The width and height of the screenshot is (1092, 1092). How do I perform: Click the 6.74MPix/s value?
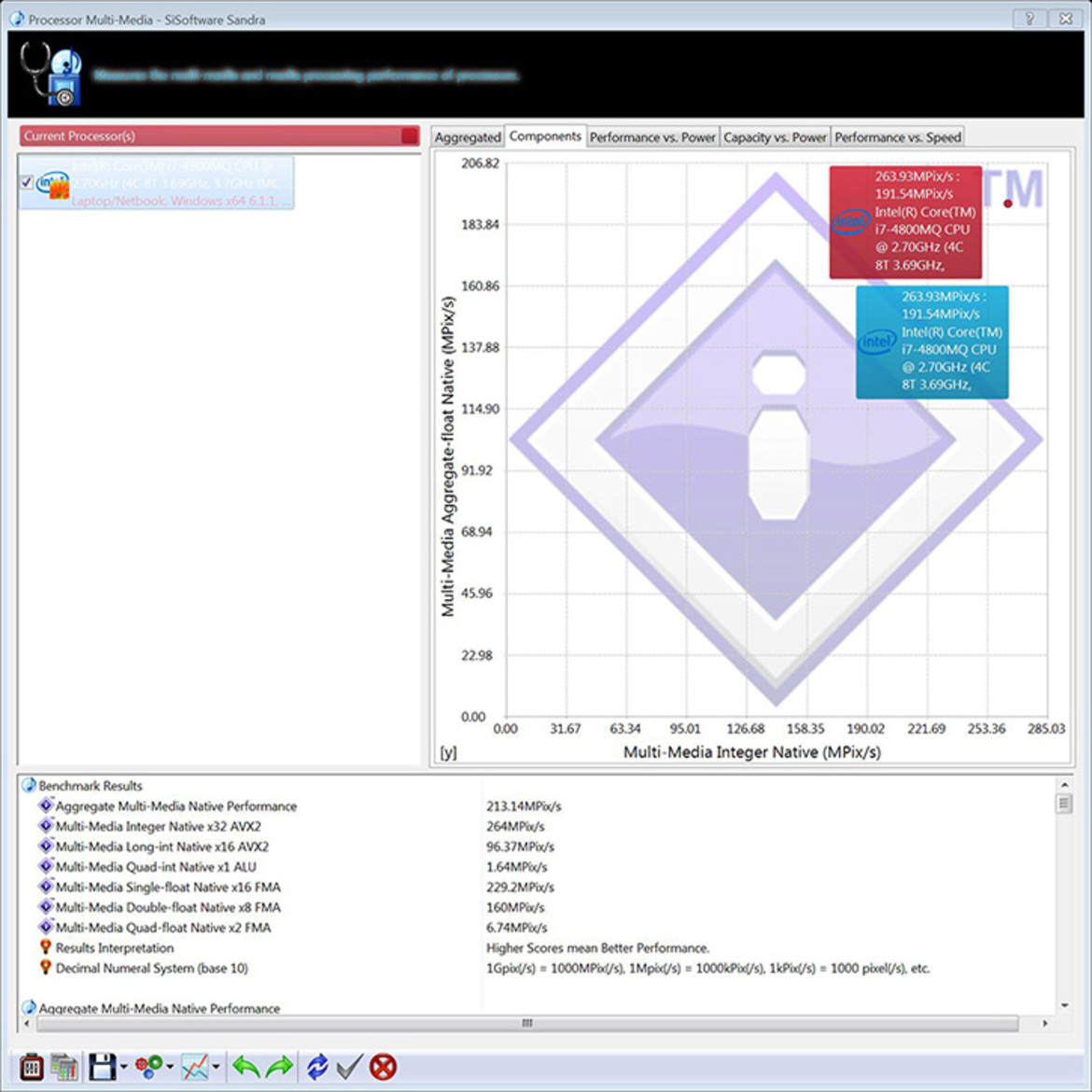pos(517,927)
